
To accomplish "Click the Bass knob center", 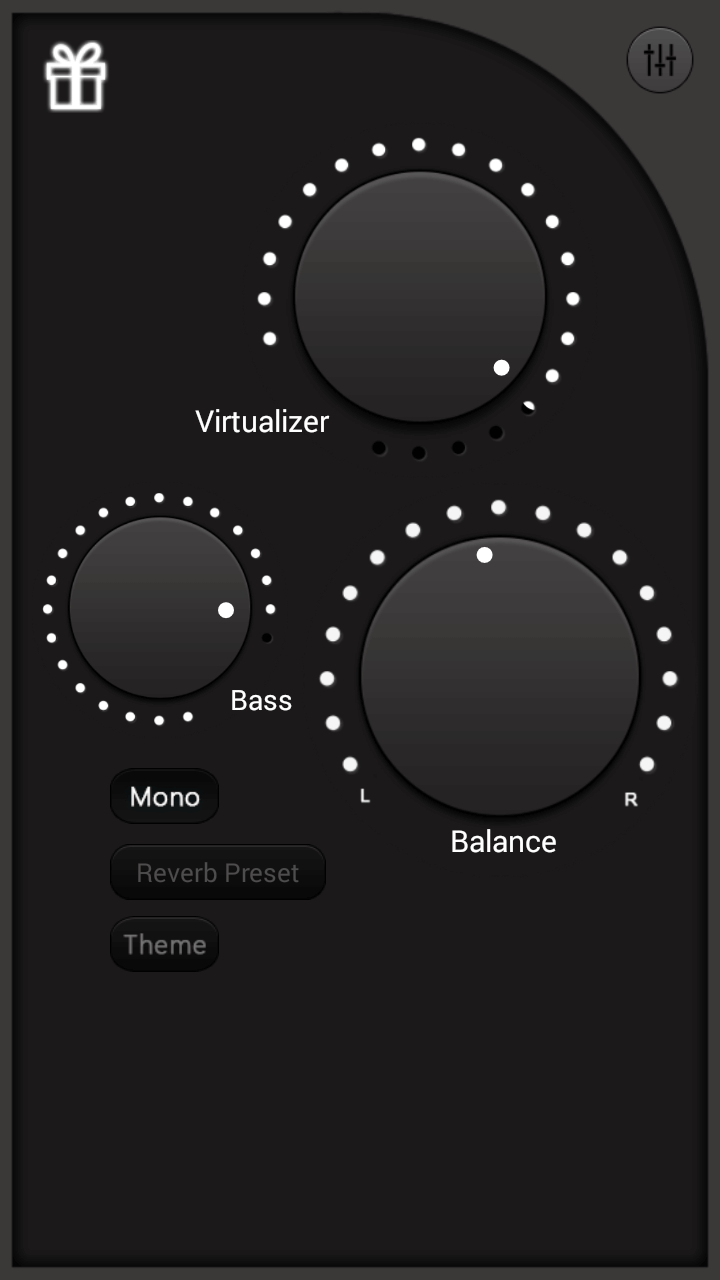I will [x=160, y=608].
